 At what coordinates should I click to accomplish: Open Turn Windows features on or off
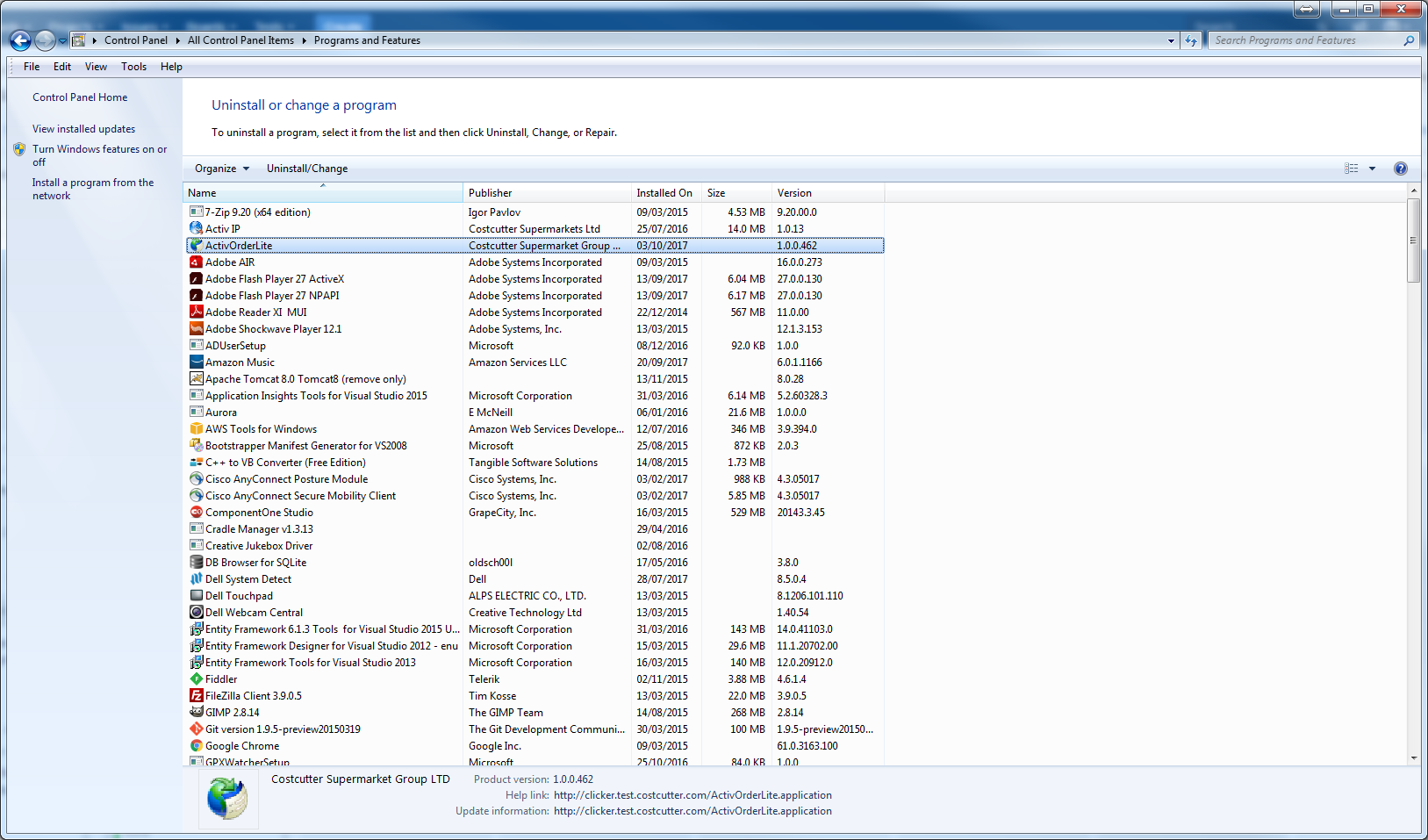(x=99, y=155)
